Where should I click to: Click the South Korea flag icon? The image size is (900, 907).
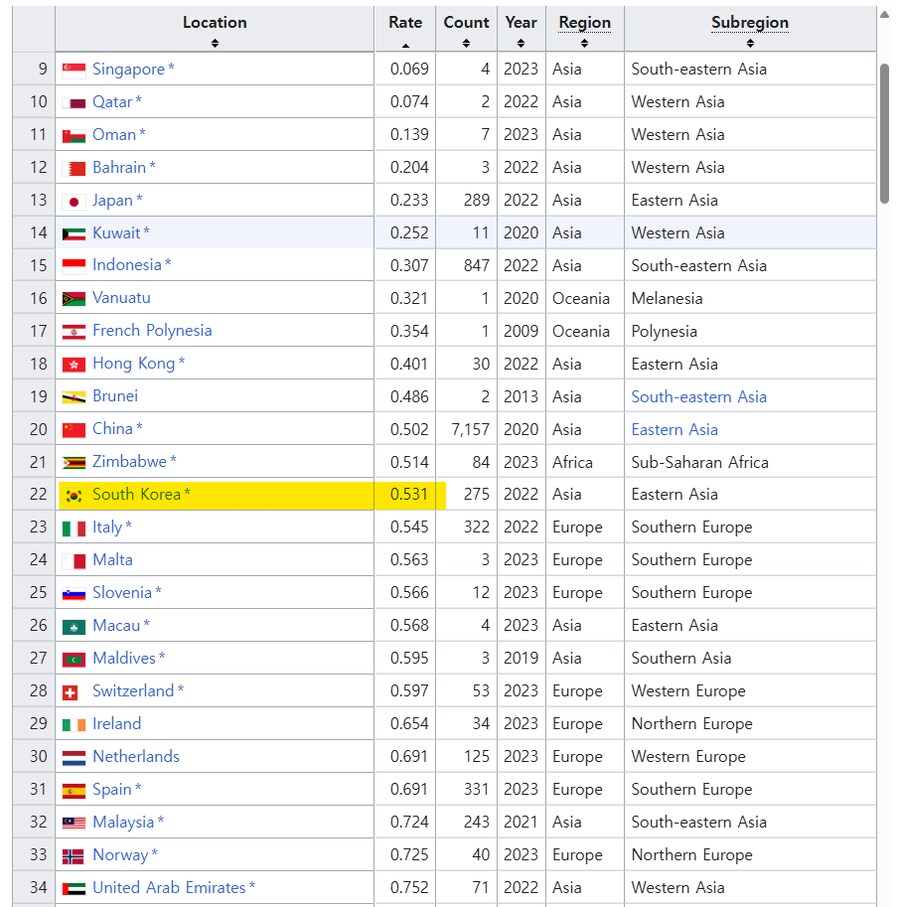tap(73, 494)
